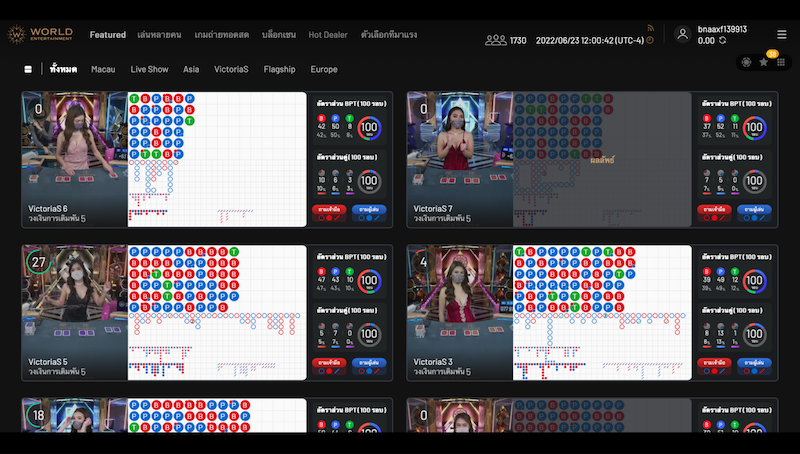Click the green T icon in VictoriaS 3 stats
The width and height of the screenshot is (800, 454).
pos(735,271)
